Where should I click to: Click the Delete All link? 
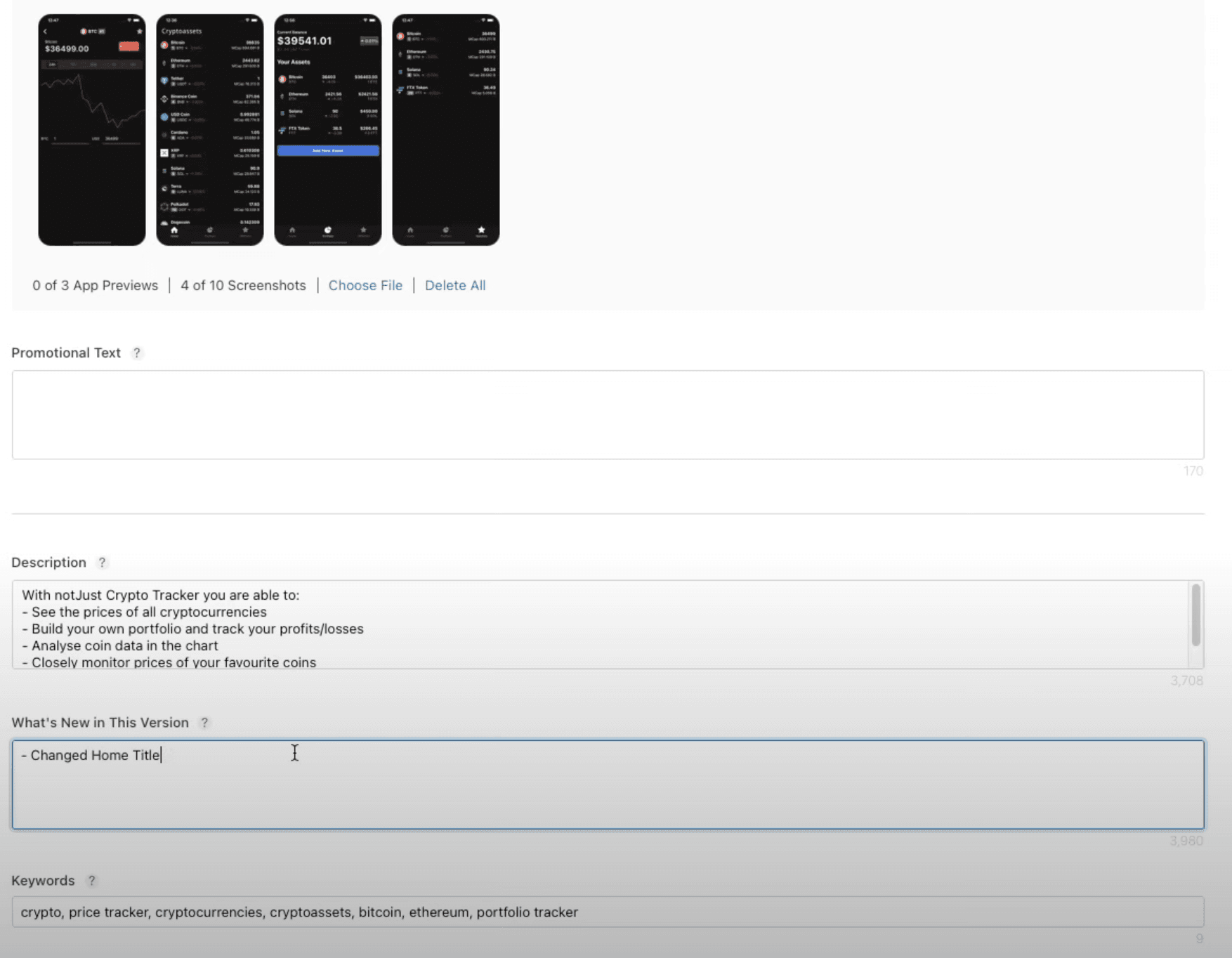click(x=455, y=285)
